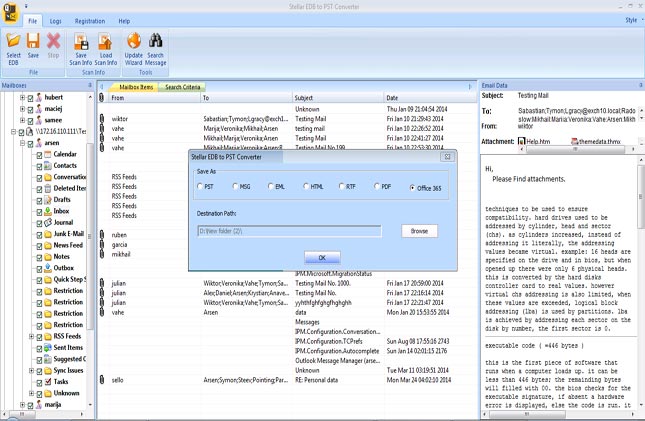
Task: Open the Help.htm attachment
Action: [x=534, y=142]
